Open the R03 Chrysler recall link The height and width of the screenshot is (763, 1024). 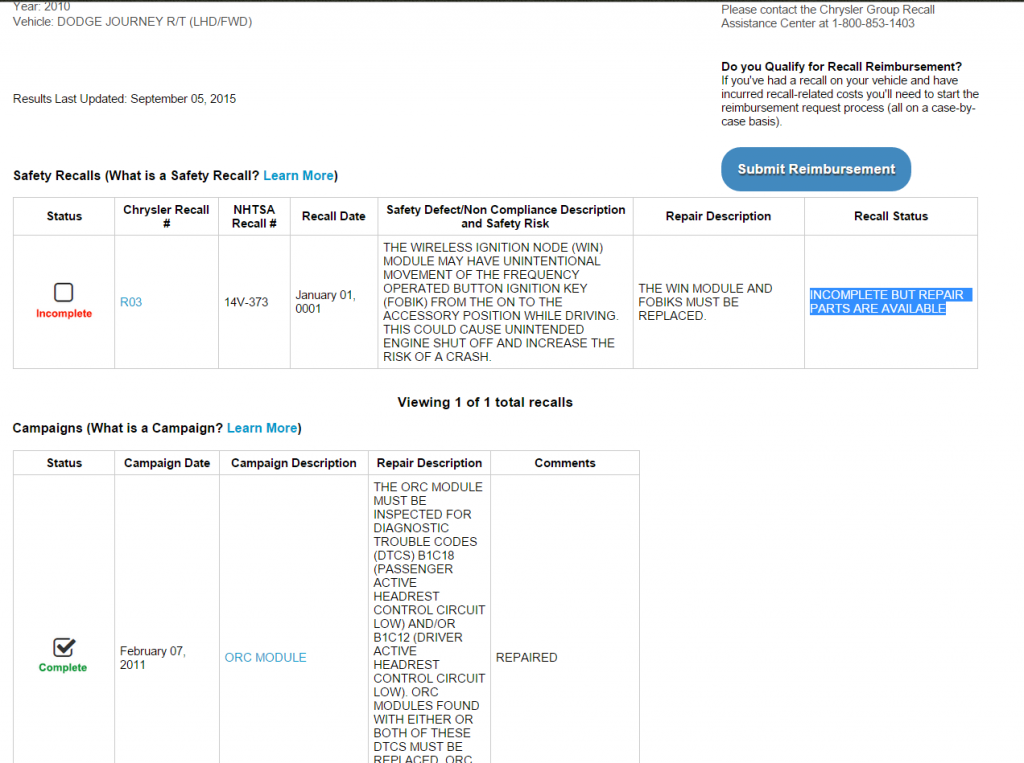pos(131,302)
